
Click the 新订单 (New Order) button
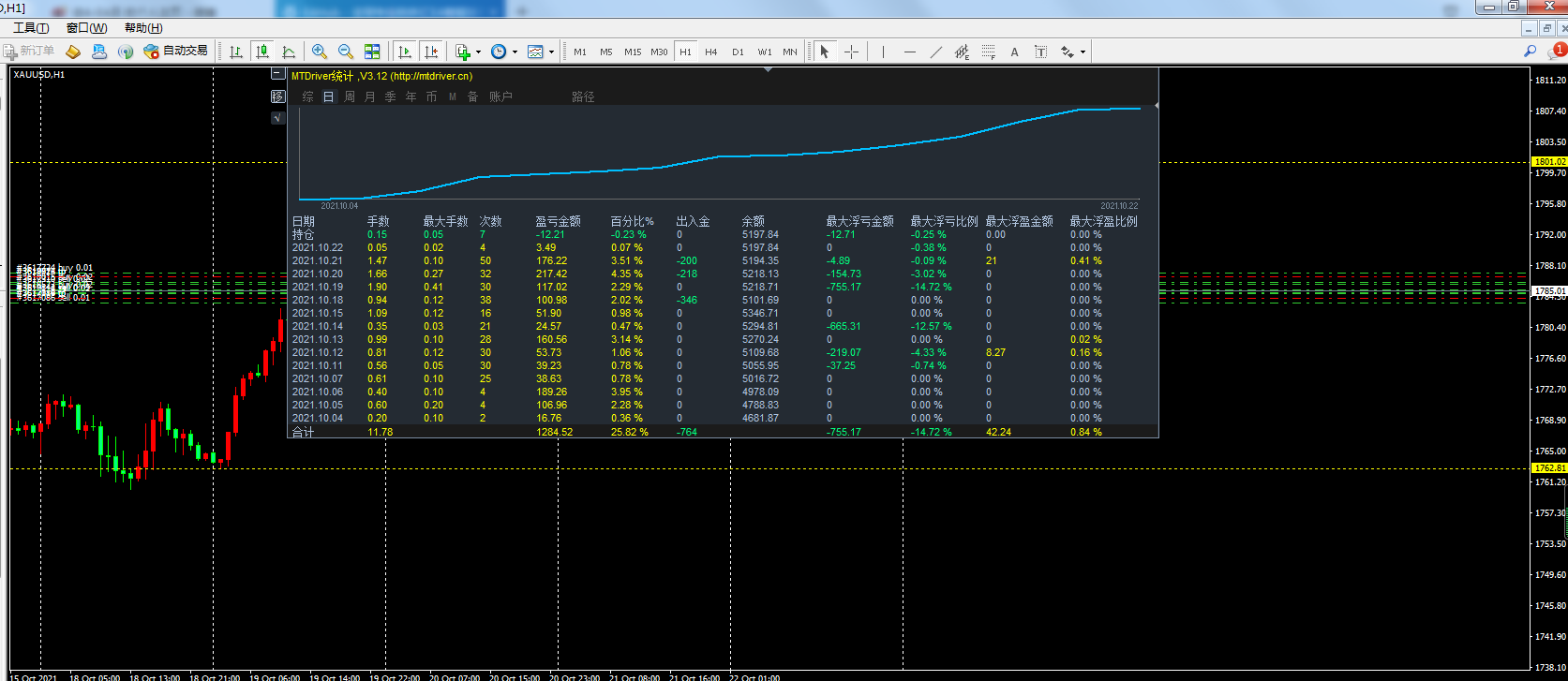29,51
